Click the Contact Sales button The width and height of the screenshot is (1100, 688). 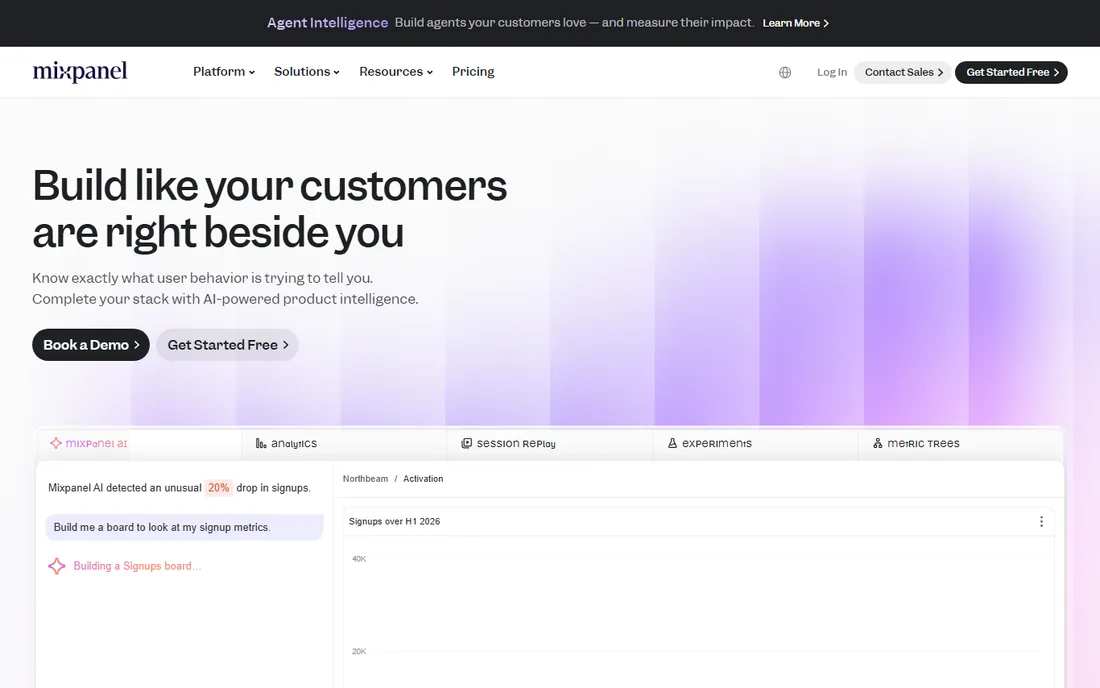(x=903, y=72)
